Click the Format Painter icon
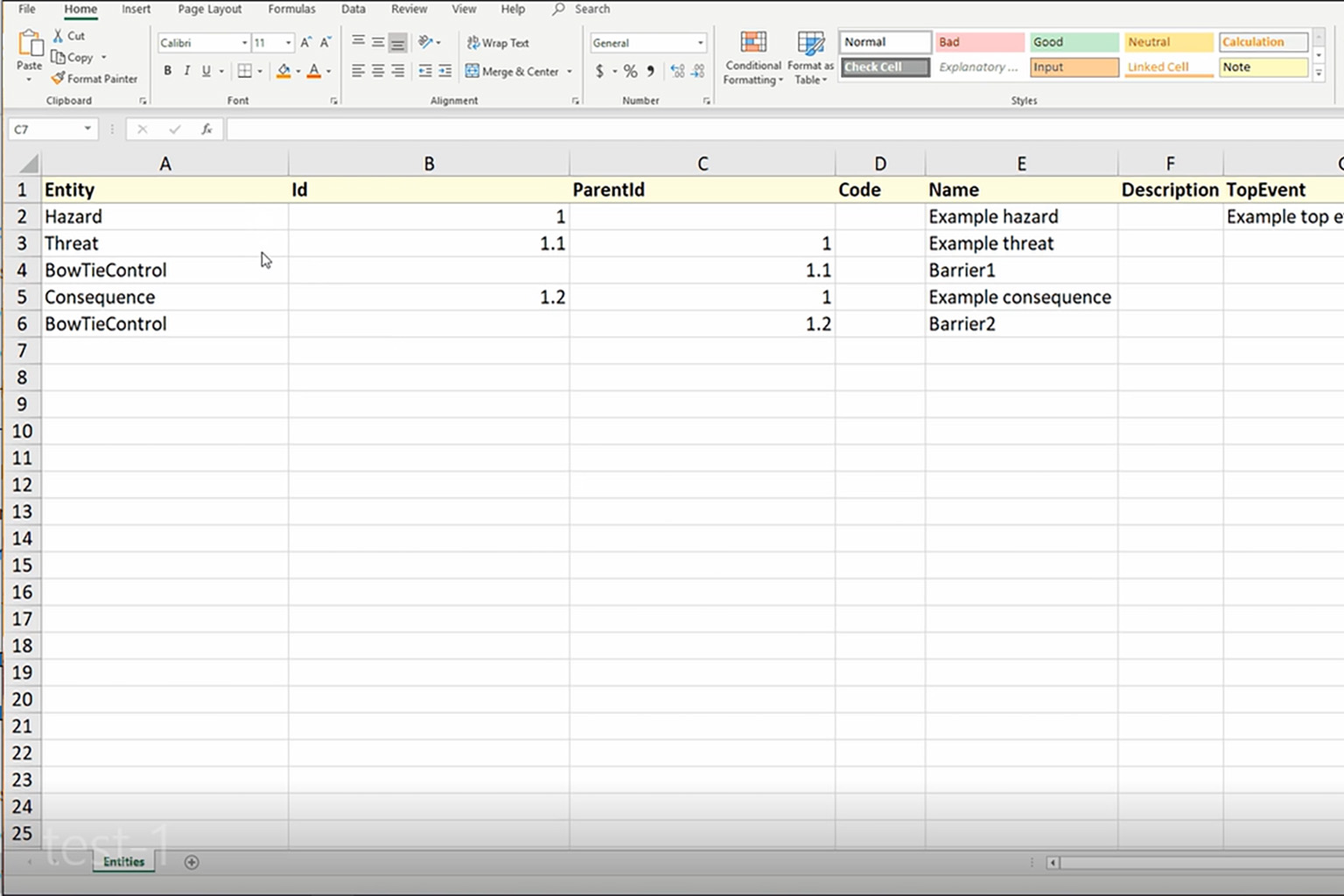This screenshot has width=1344, height=896. pos(59,79)
